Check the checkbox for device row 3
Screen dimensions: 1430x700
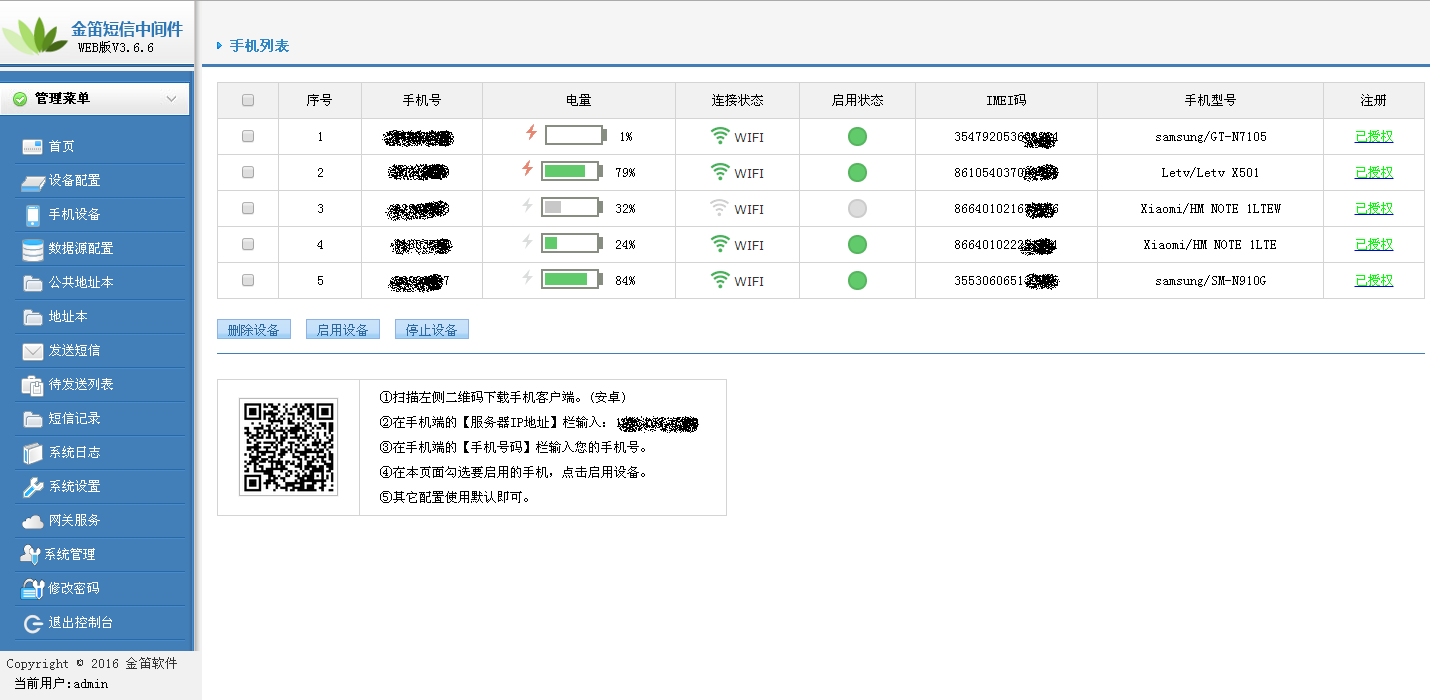tap(248, 208)
